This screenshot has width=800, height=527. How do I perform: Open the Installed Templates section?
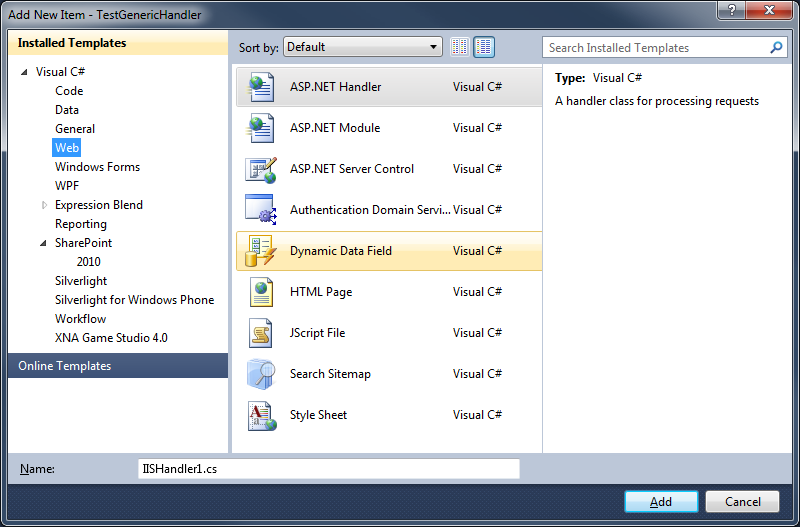pyautogui.click(x=118, y=43)
